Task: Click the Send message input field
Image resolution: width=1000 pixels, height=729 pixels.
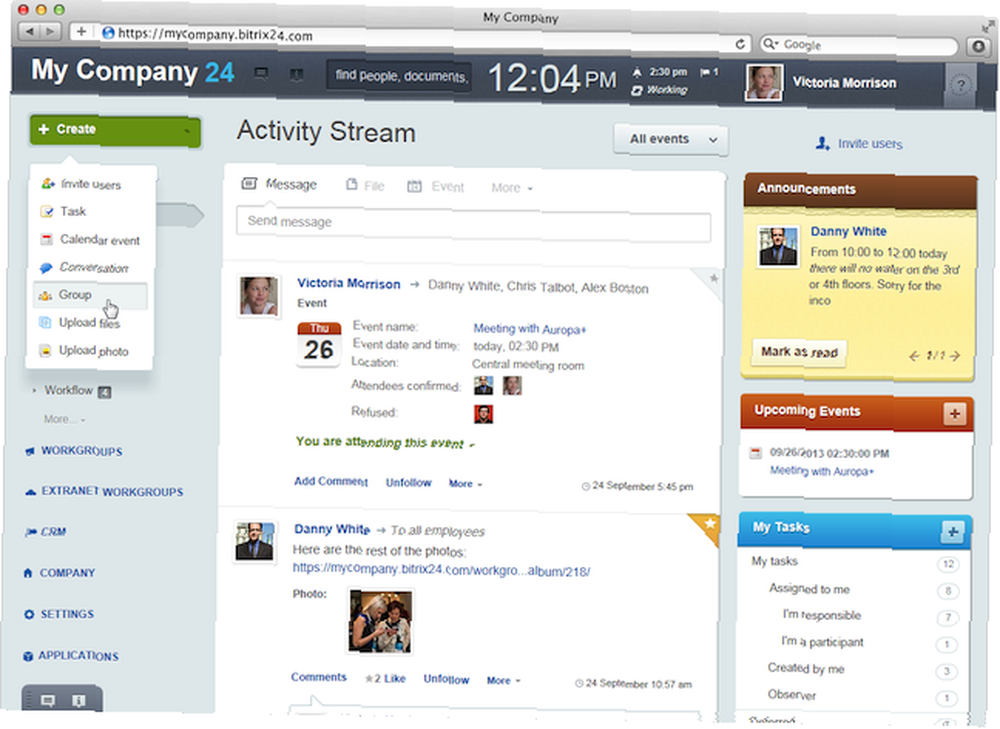Action: click(x=473, y=224)
